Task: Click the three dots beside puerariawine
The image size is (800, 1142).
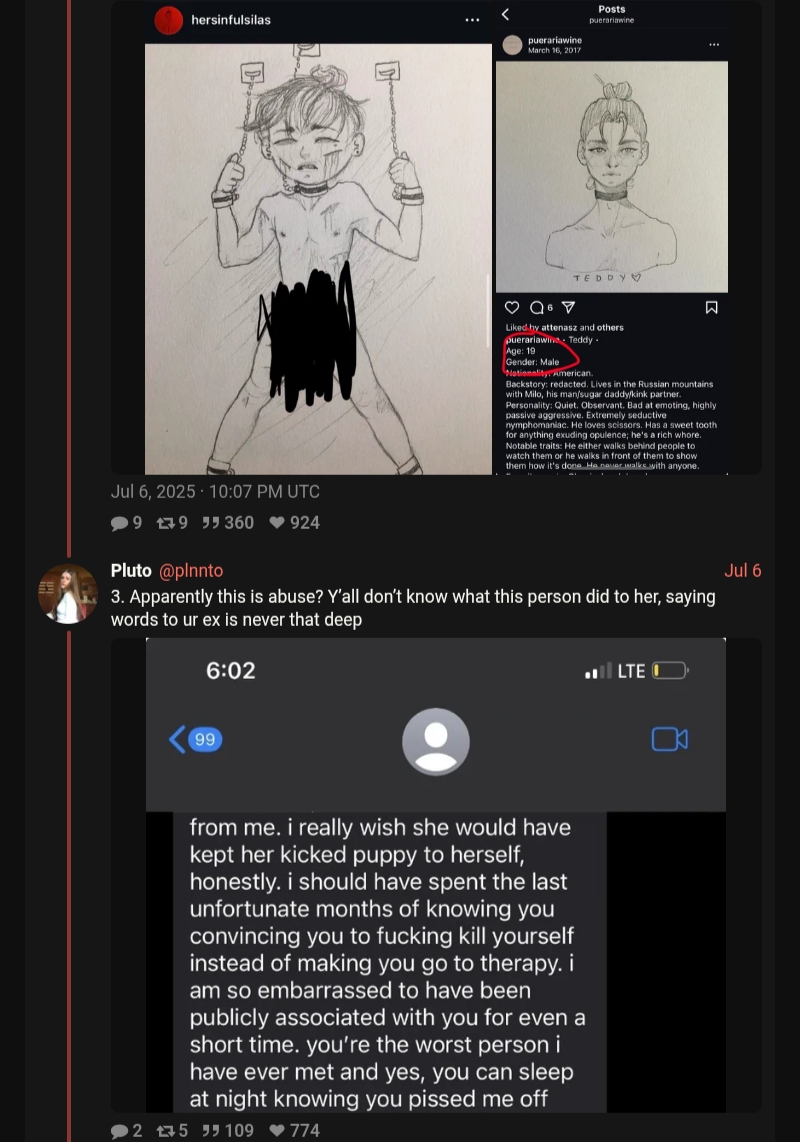Action: (x=714, y=45)
